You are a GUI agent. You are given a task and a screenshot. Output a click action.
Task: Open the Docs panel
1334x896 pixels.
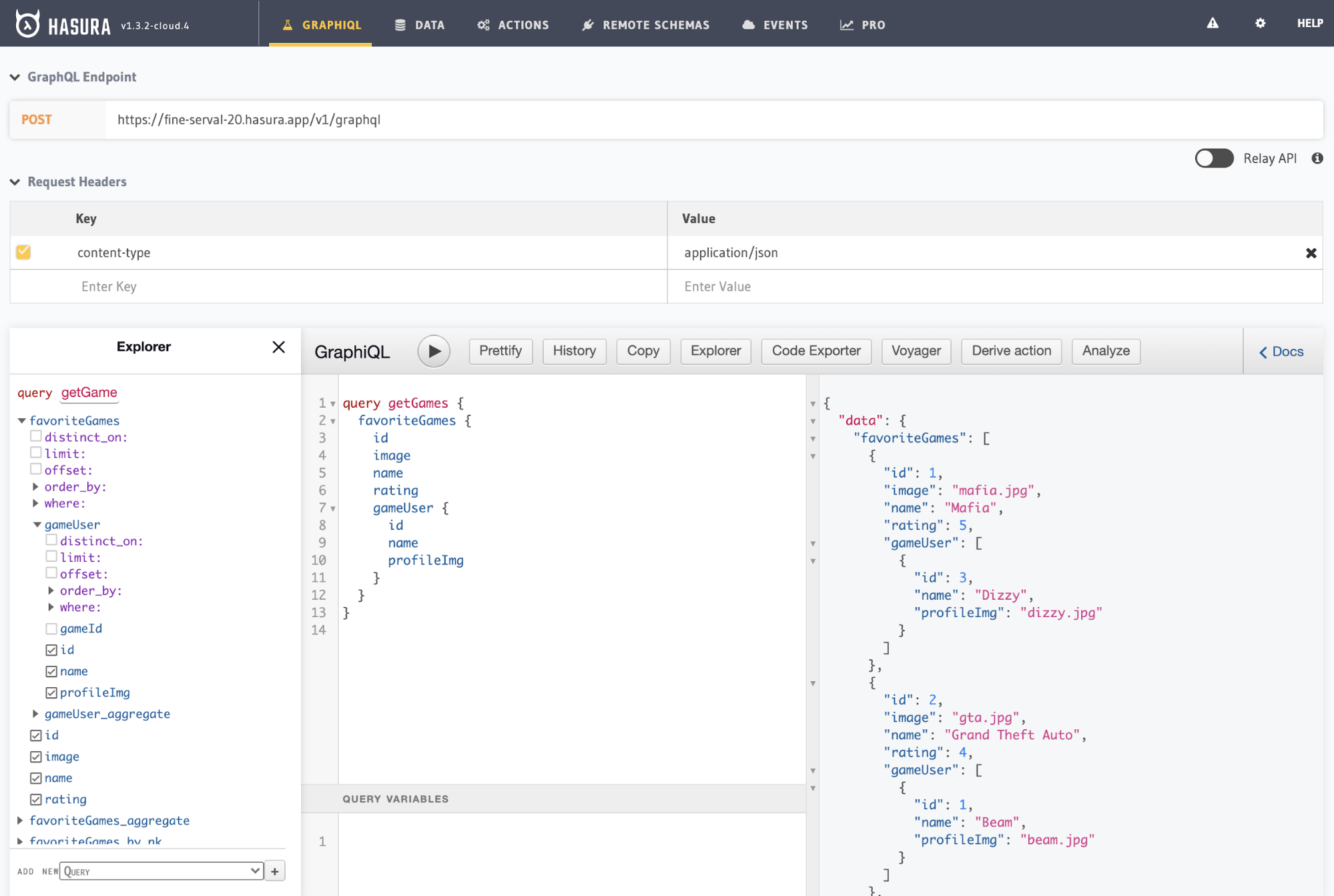(x=1281, y=352)
